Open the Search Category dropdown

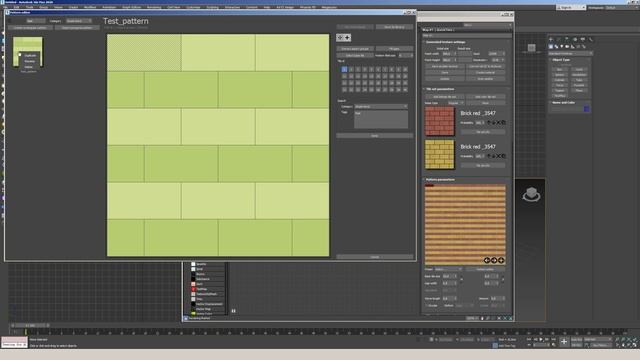tap(381, 107)
